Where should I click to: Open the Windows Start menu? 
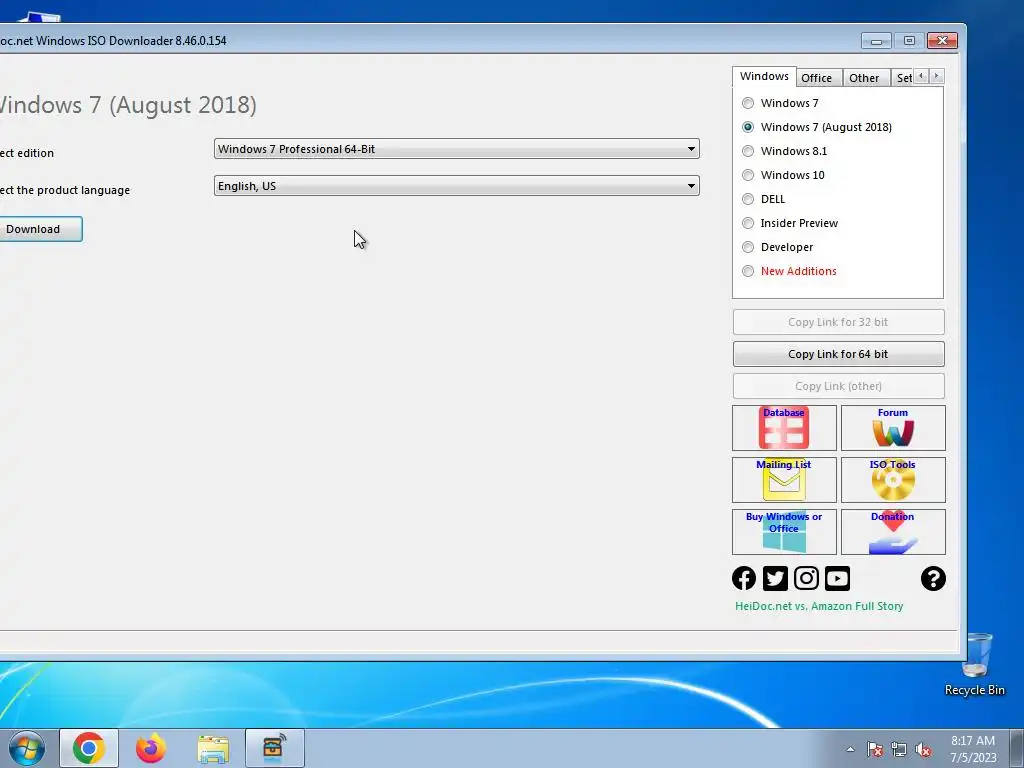(x=27, y=748)
